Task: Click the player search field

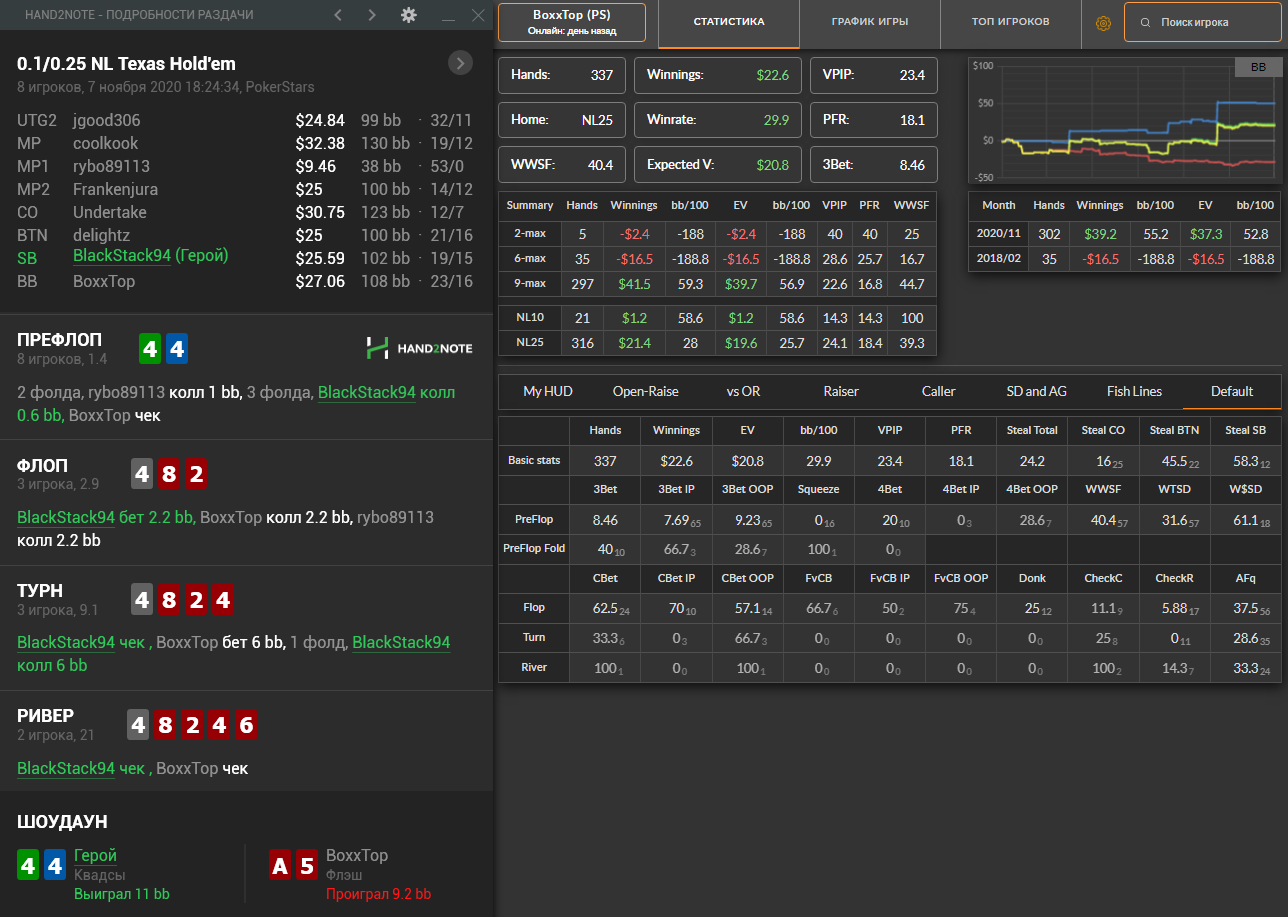Action: click(x=1202, y=22)
